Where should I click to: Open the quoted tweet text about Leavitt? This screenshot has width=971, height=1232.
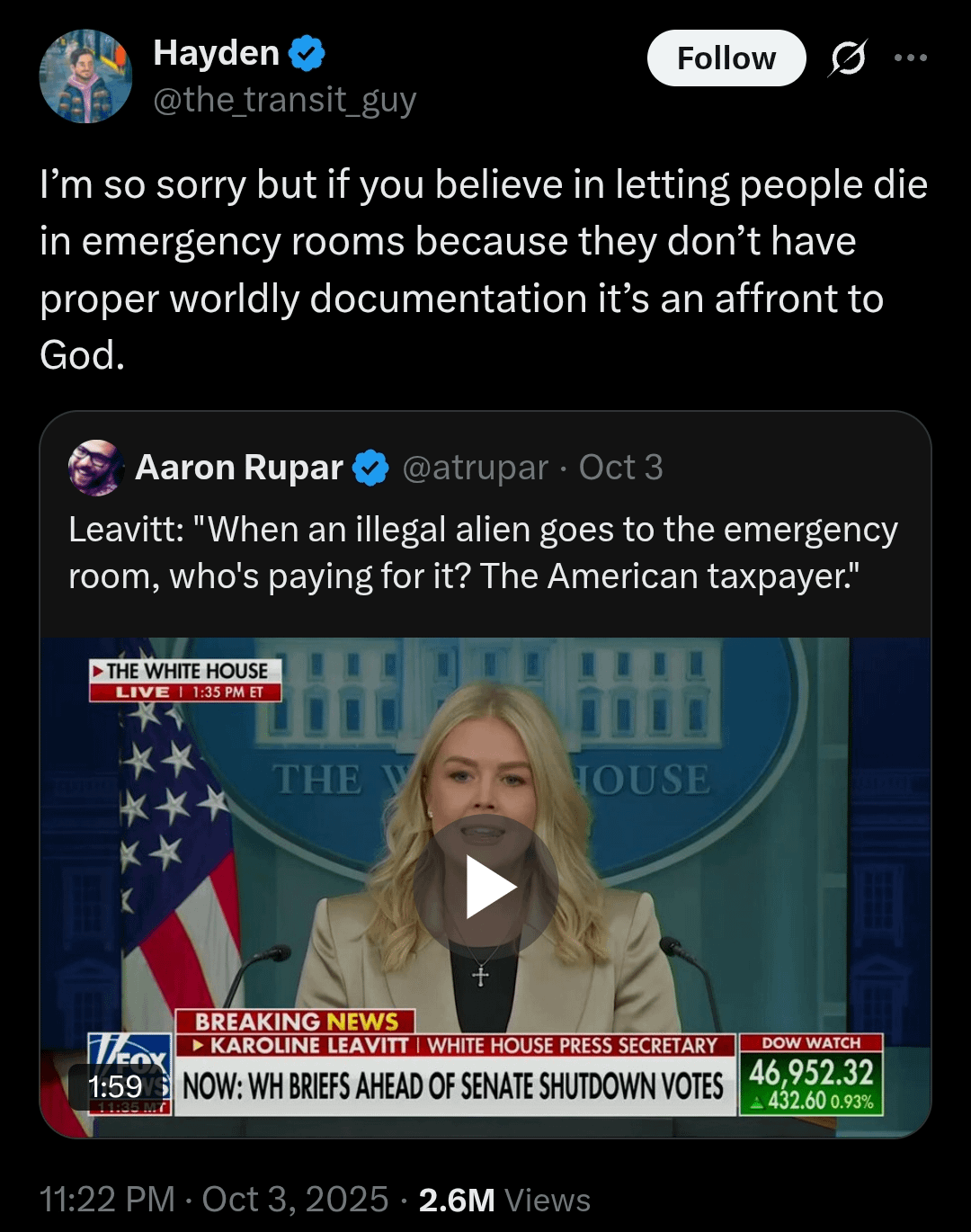[x=484, y=553]
